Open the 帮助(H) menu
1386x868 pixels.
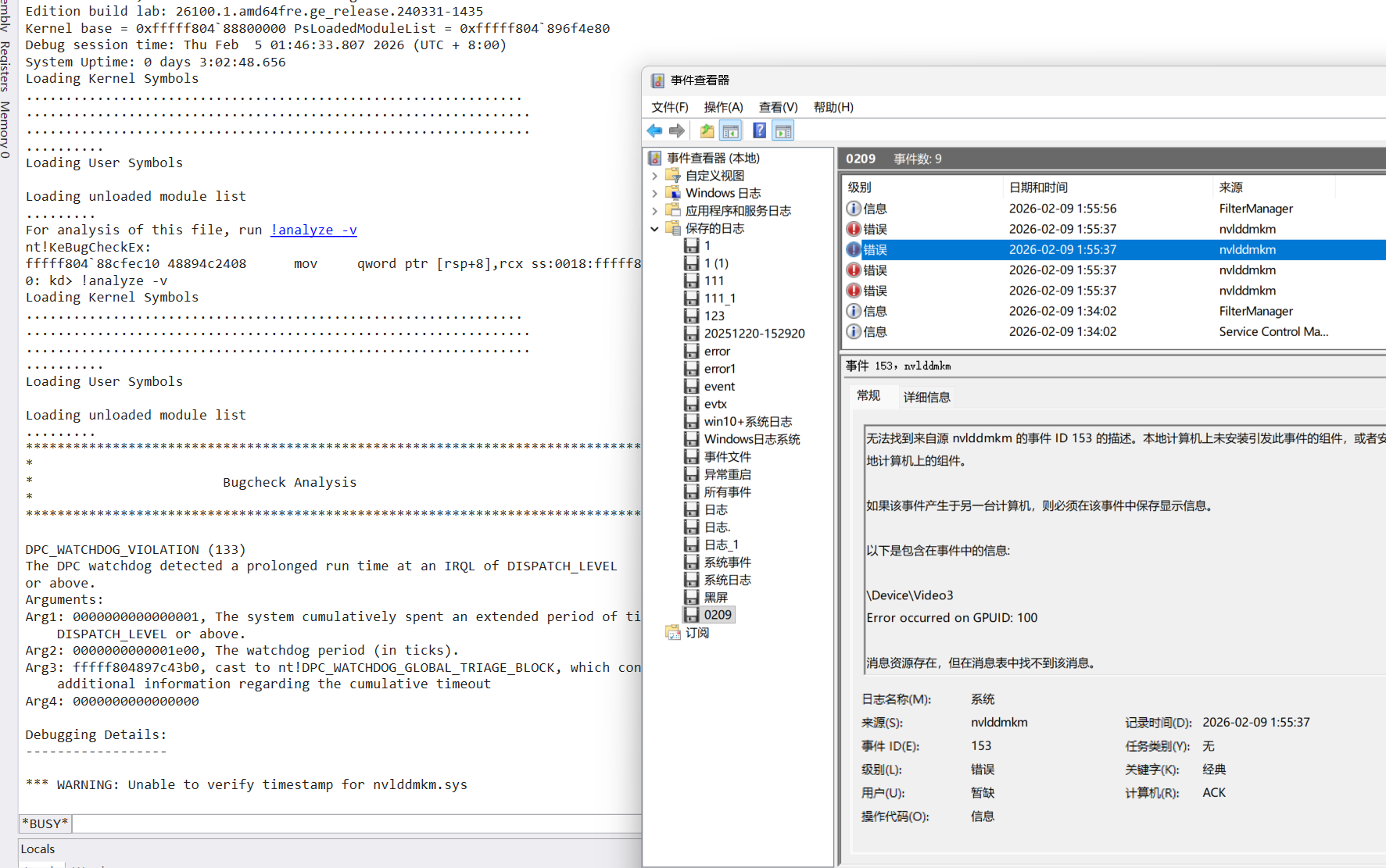coord(833,107)
